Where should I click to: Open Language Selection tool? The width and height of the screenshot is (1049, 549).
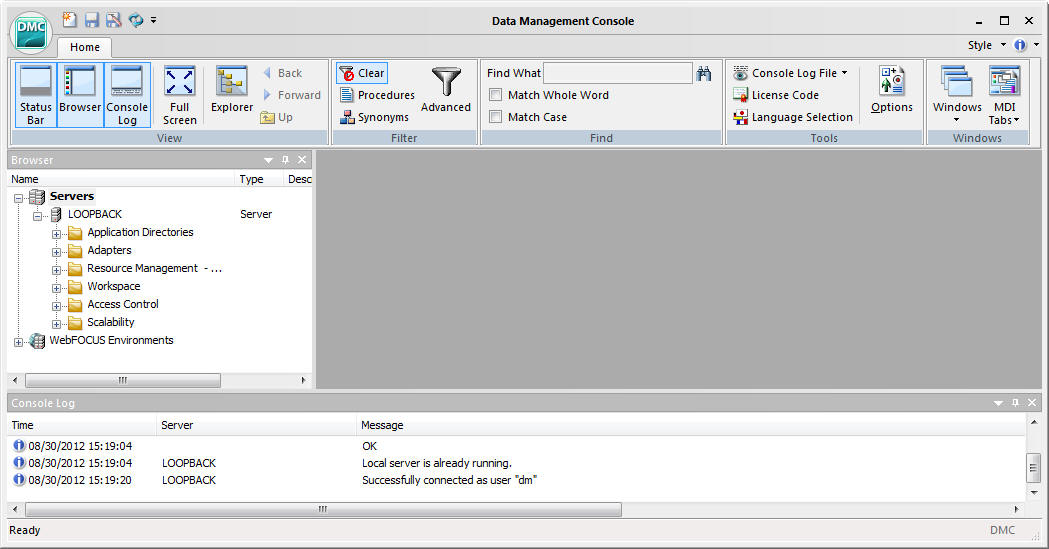coord(793,117)
